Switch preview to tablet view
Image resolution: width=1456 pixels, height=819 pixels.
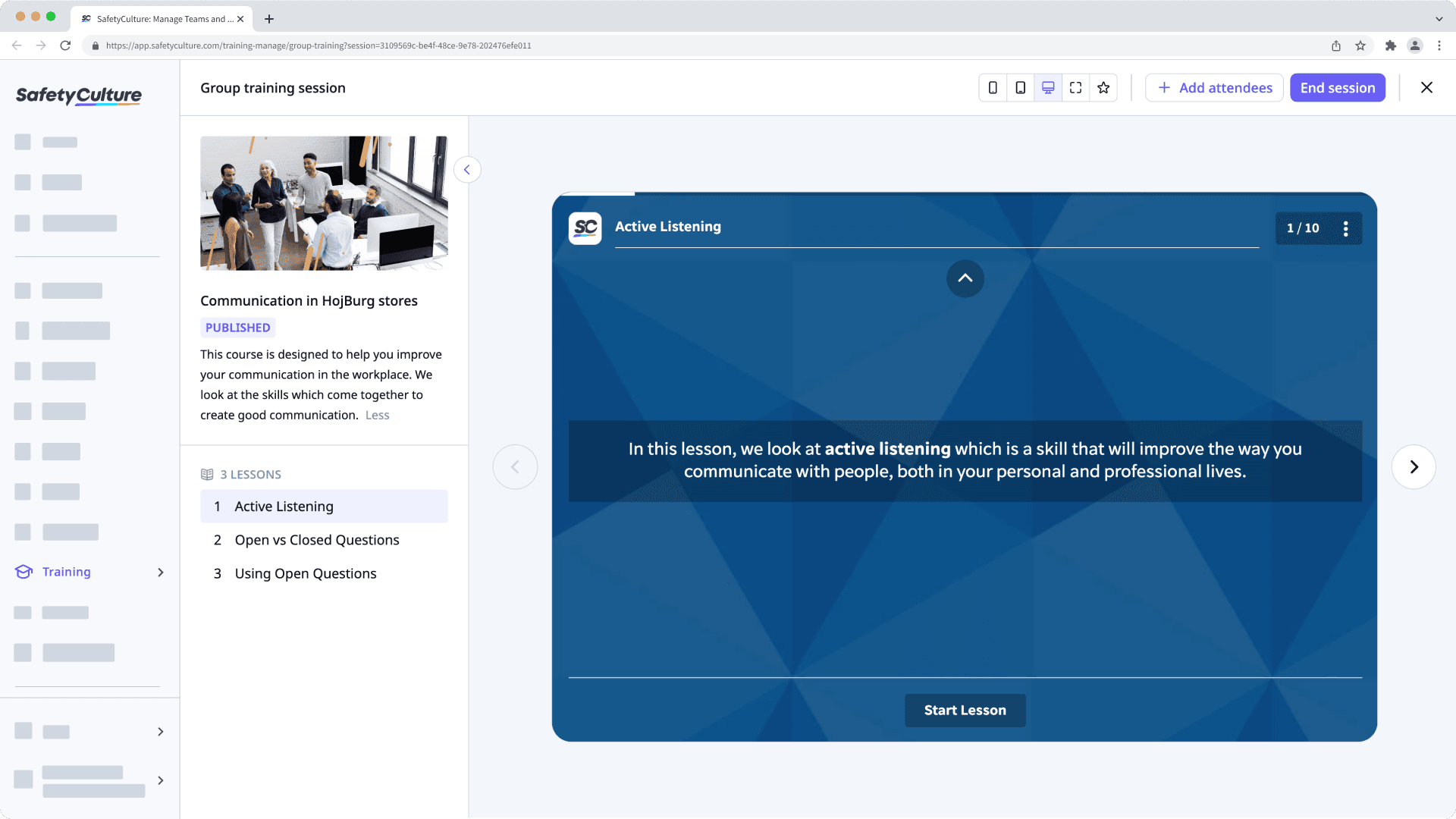coord(1020,87)
